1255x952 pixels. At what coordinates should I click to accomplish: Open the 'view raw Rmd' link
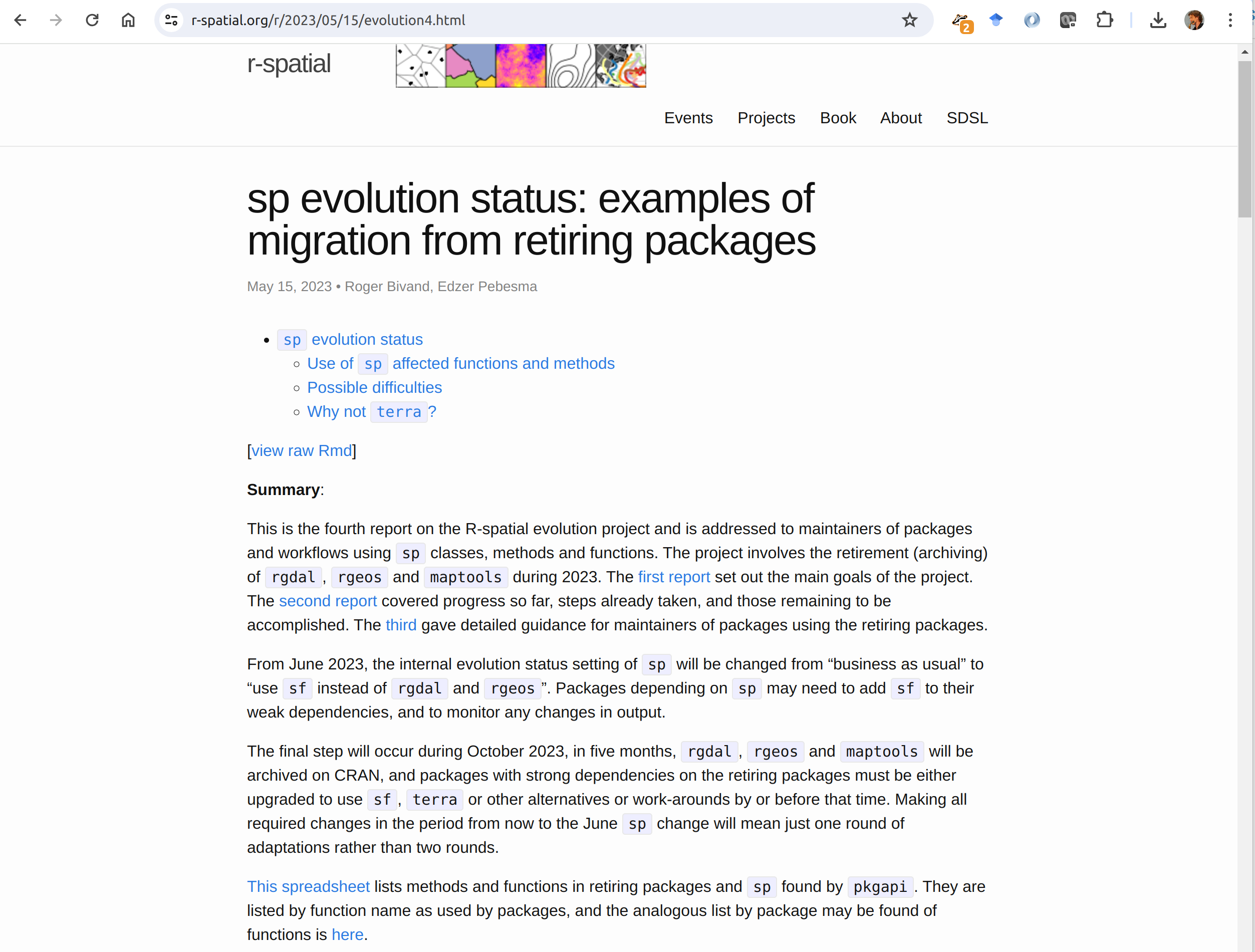click(301, 450)
